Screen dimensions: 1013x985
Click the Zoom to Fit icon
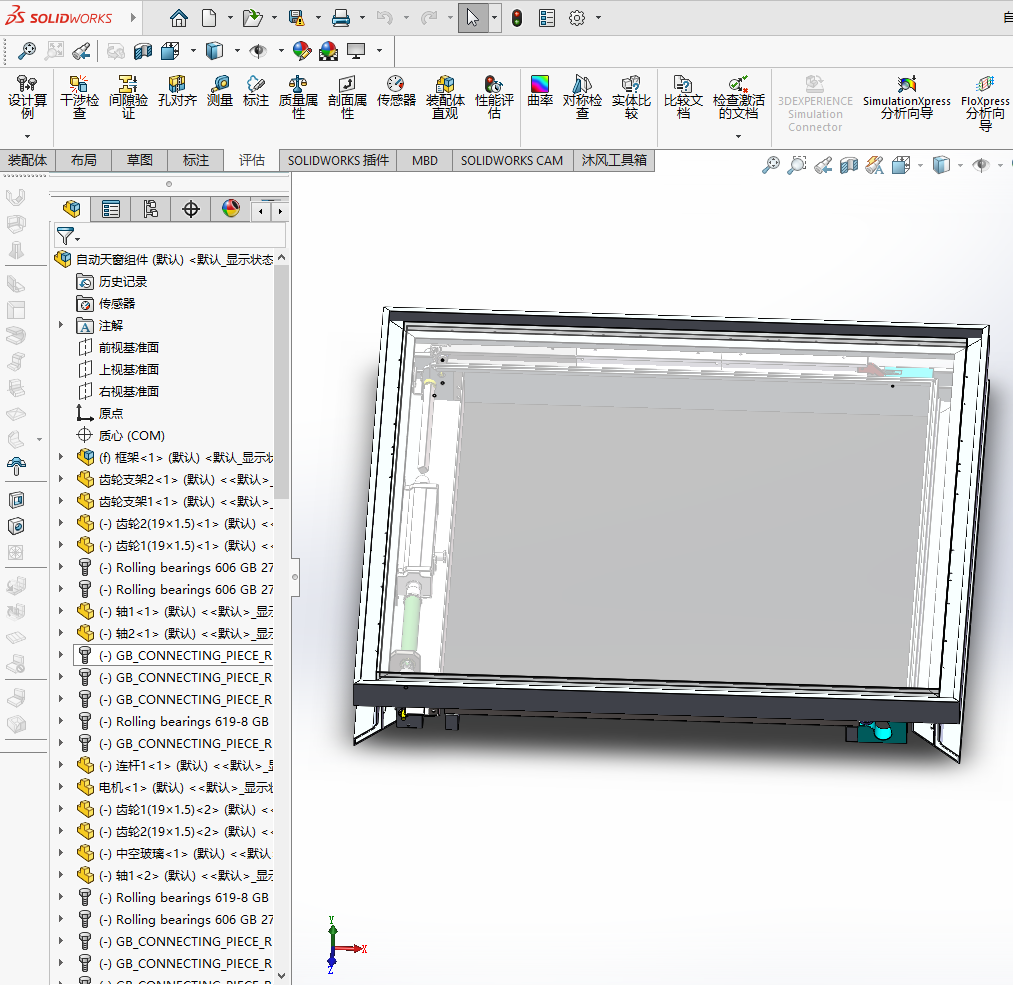(770, 164)
